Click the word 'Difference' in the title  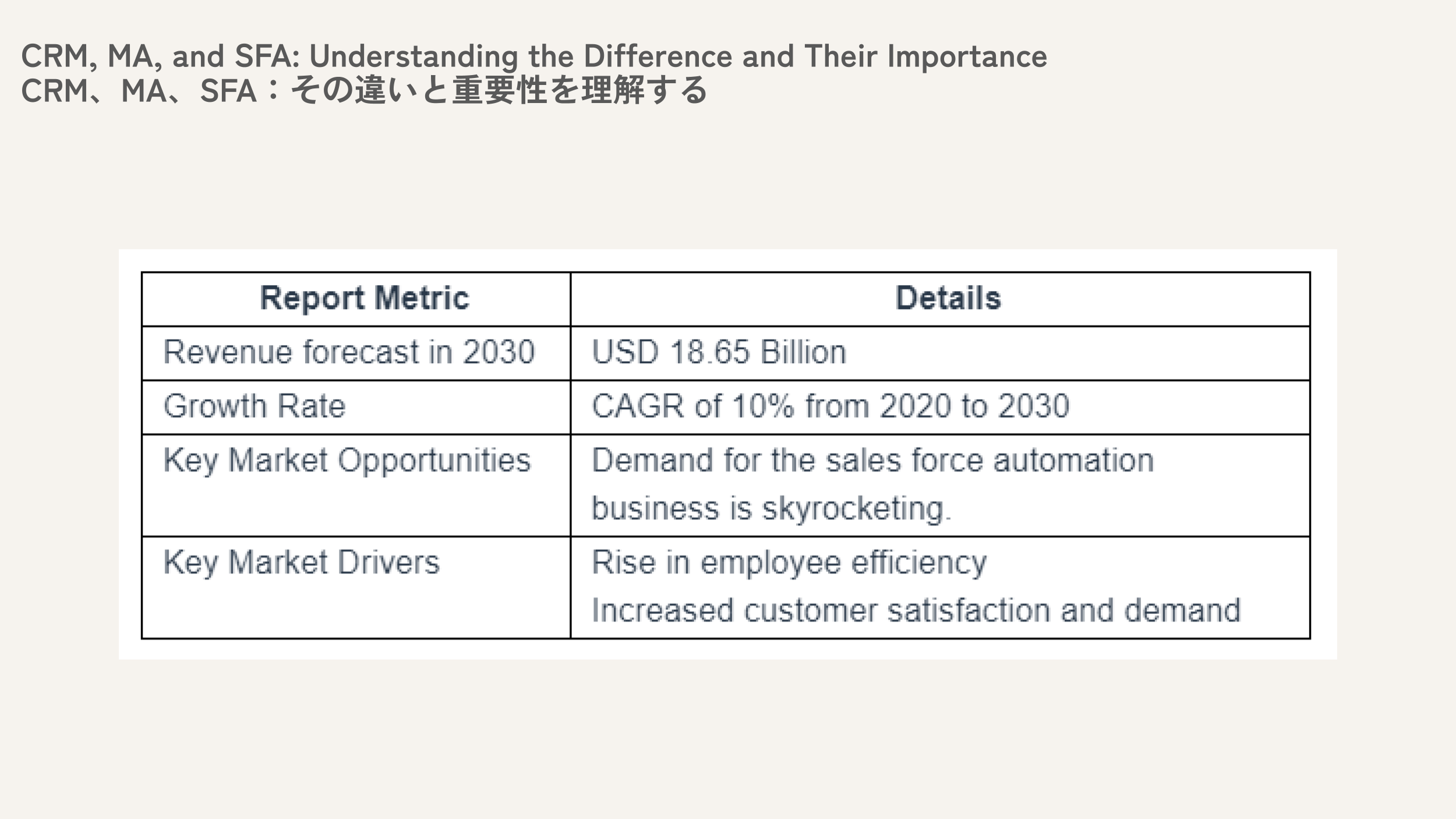pos(658,56)
